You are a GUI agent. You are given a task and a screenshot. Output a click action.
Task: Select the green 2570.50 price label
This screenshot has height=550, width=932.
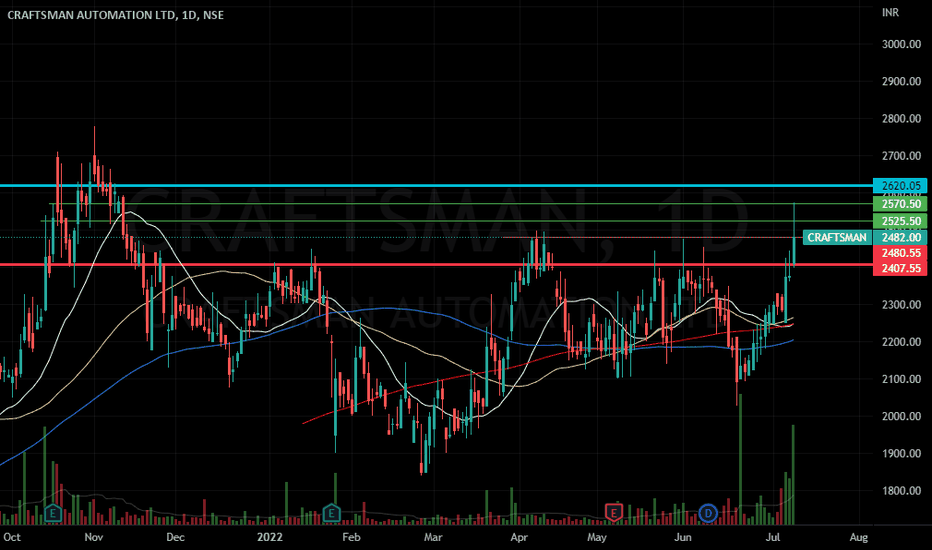click(x=900, y=204)
